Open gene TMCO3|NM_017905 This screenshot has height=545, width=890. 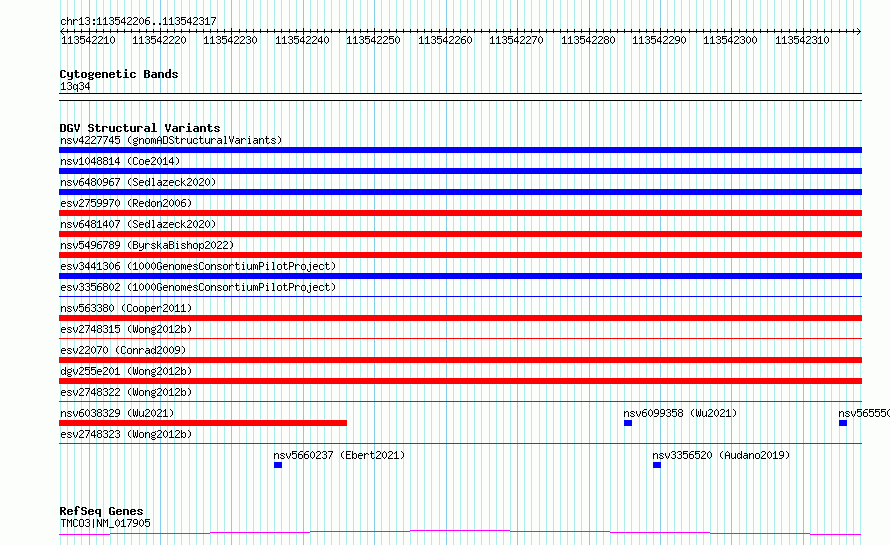point(105,523)
